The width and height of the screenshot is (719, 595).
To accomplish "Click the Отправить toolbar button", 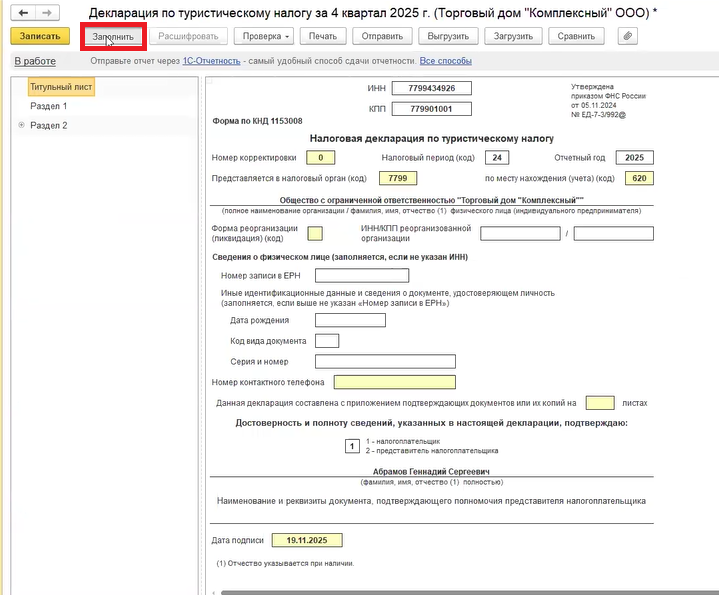I will coord(382,36).
